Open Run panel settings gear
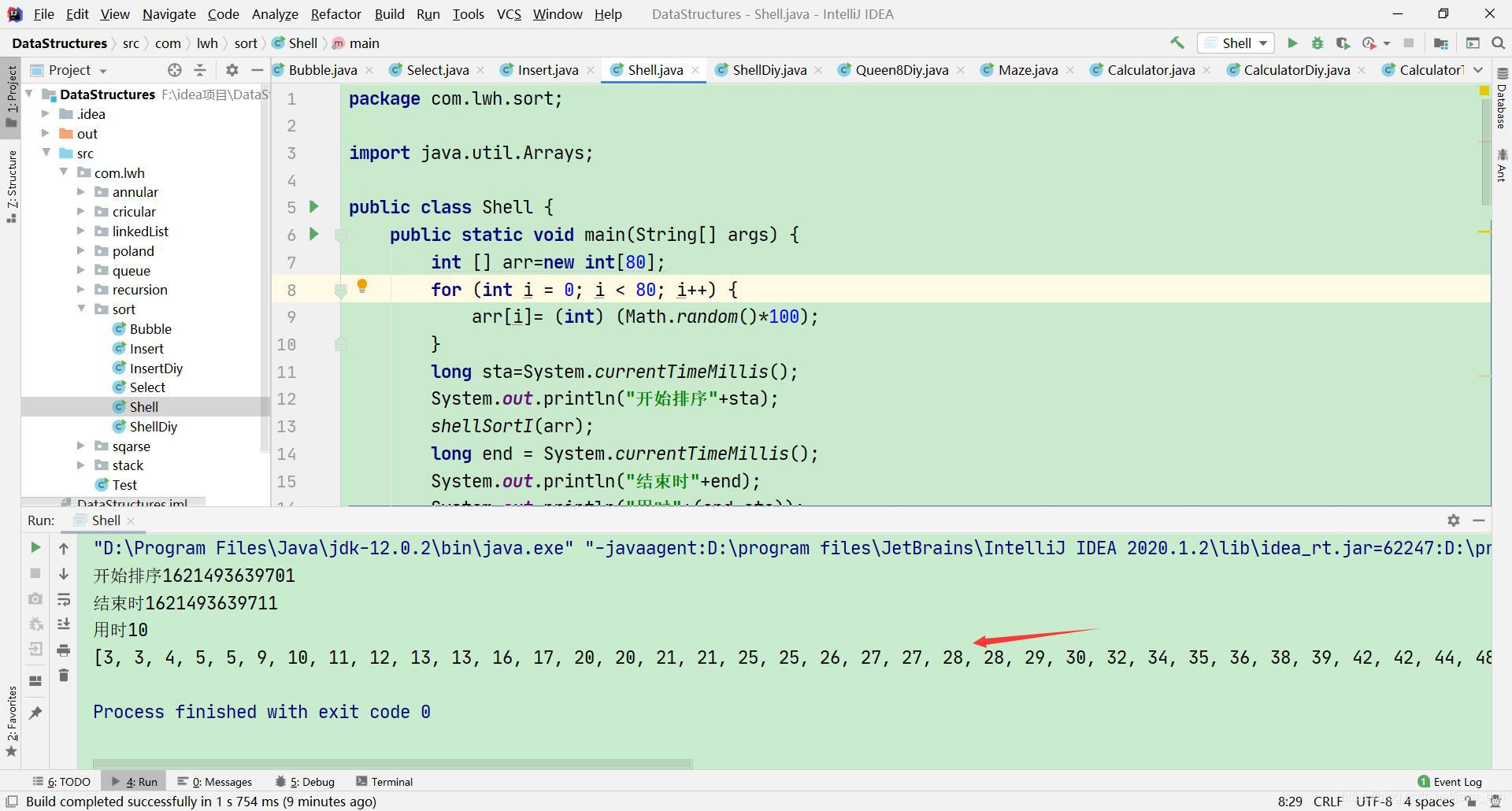The height and width of the screenshot is (811, 1512). click(1454, 520)
